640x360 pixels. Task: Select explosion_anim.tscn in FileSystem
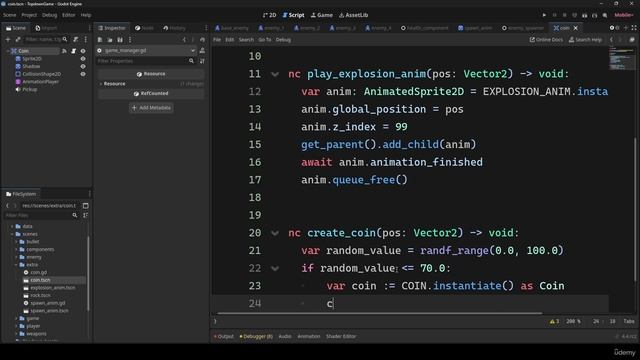53,288
